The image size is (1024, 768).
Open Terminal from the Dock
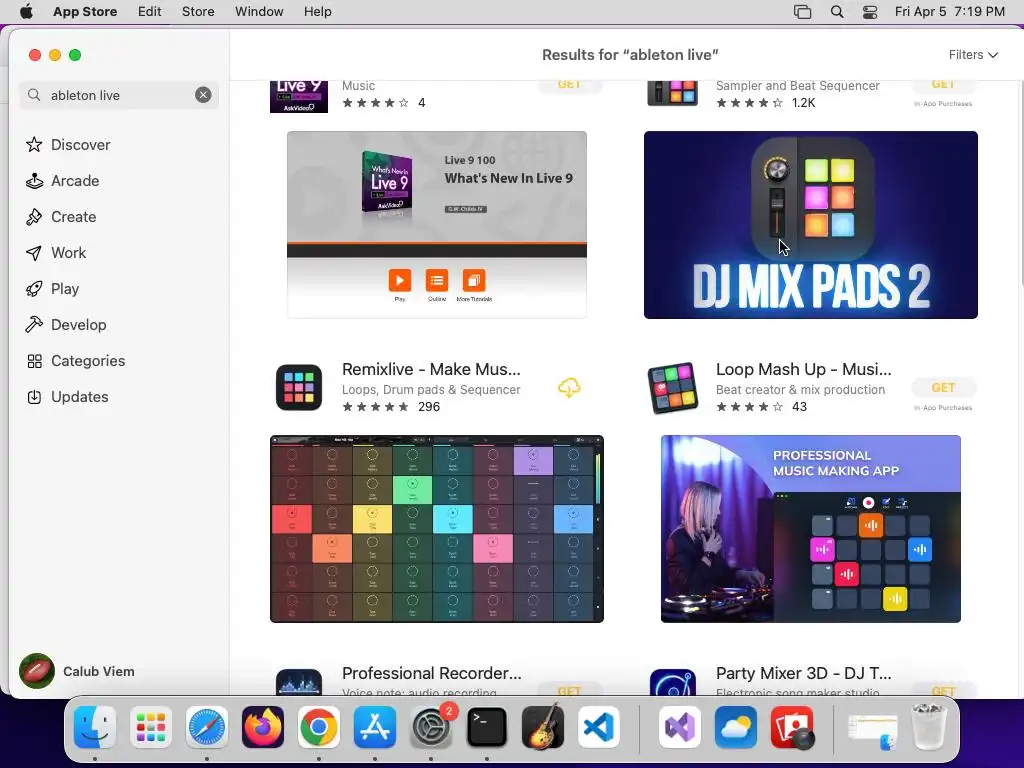click(487, 728)
